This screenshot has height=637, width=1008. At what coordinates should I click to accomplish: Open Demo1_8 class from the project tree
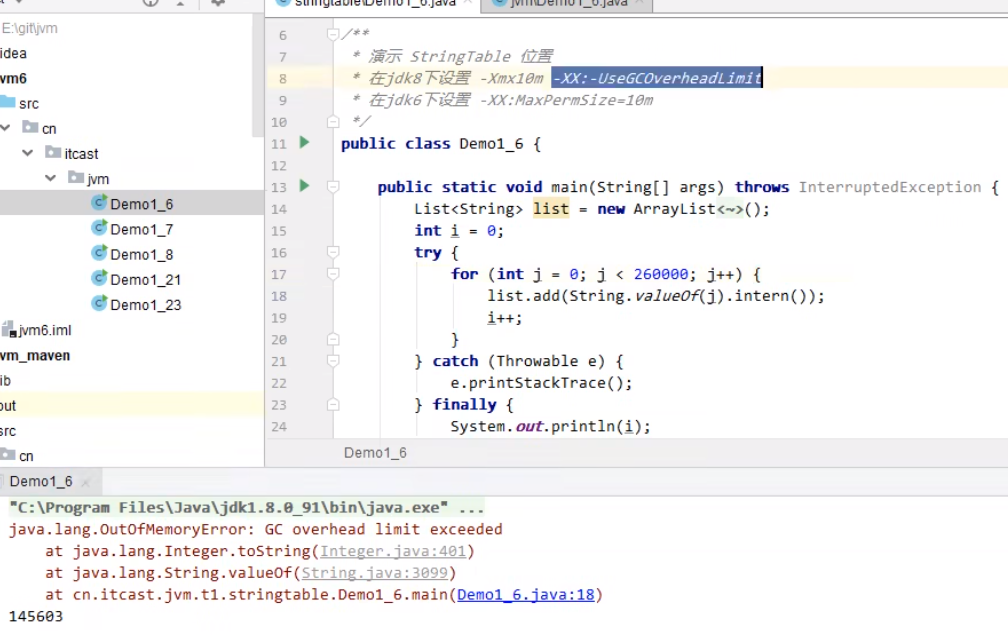click(141, 254)
